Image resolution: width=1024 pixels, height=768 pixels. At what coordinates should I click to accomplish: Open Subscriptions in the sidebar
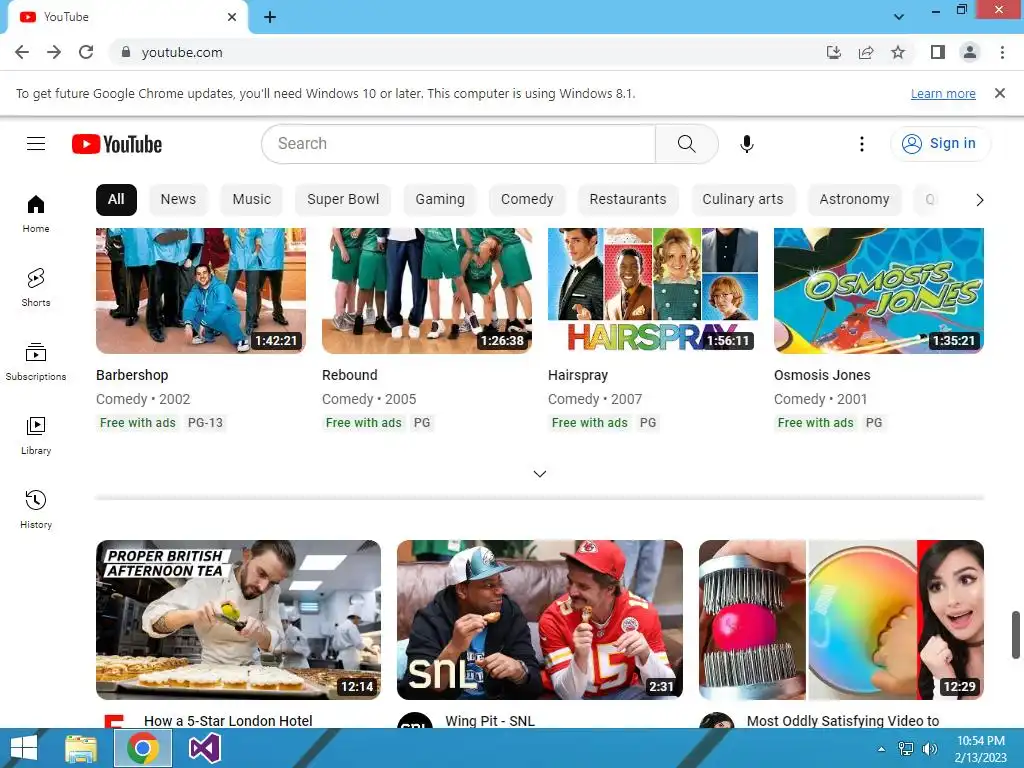(36, 362)
